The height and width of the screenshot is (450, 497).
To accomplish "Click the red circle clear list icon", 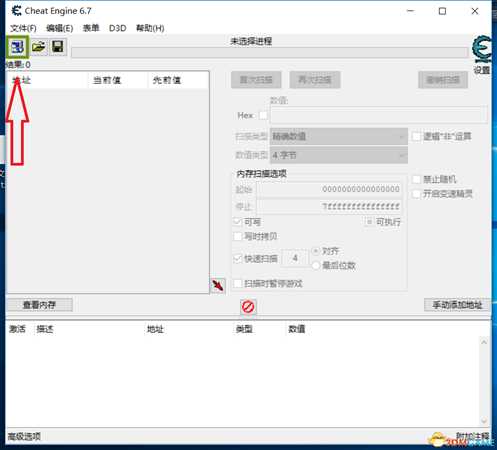I will tap(248, 307).
